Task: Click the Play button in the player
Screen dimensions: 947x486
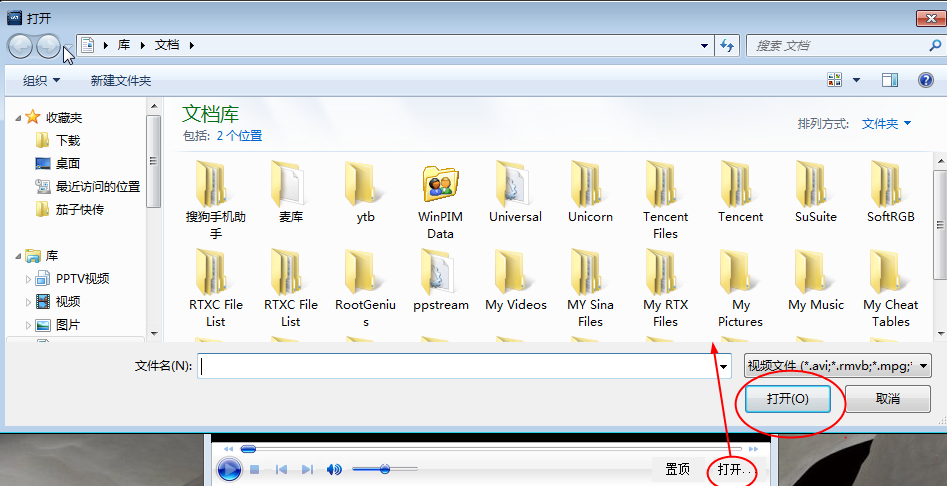Action: point(229,469)
